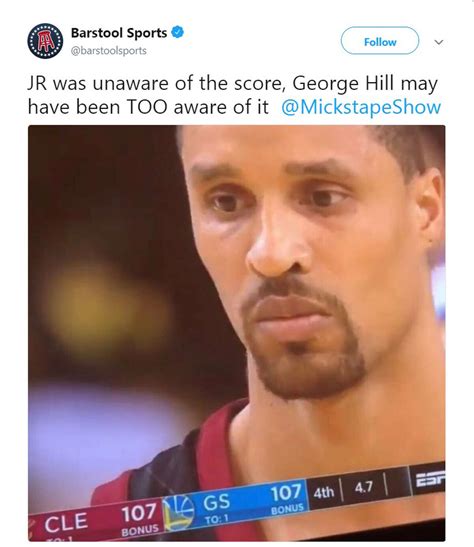Open the Barstool Sports profile avatar
Image resolution: width=474 pixels, height=547 pixels.
[45, 41]
